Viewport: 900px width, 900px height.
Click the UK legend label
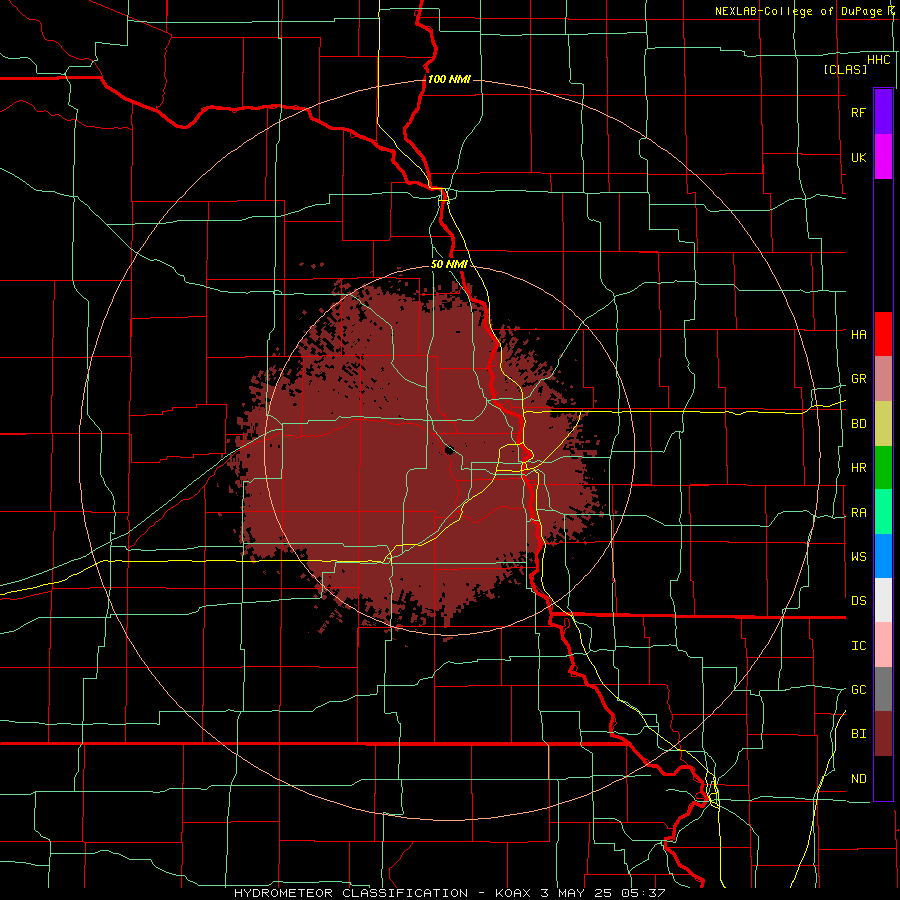click(x=859, y=157)
